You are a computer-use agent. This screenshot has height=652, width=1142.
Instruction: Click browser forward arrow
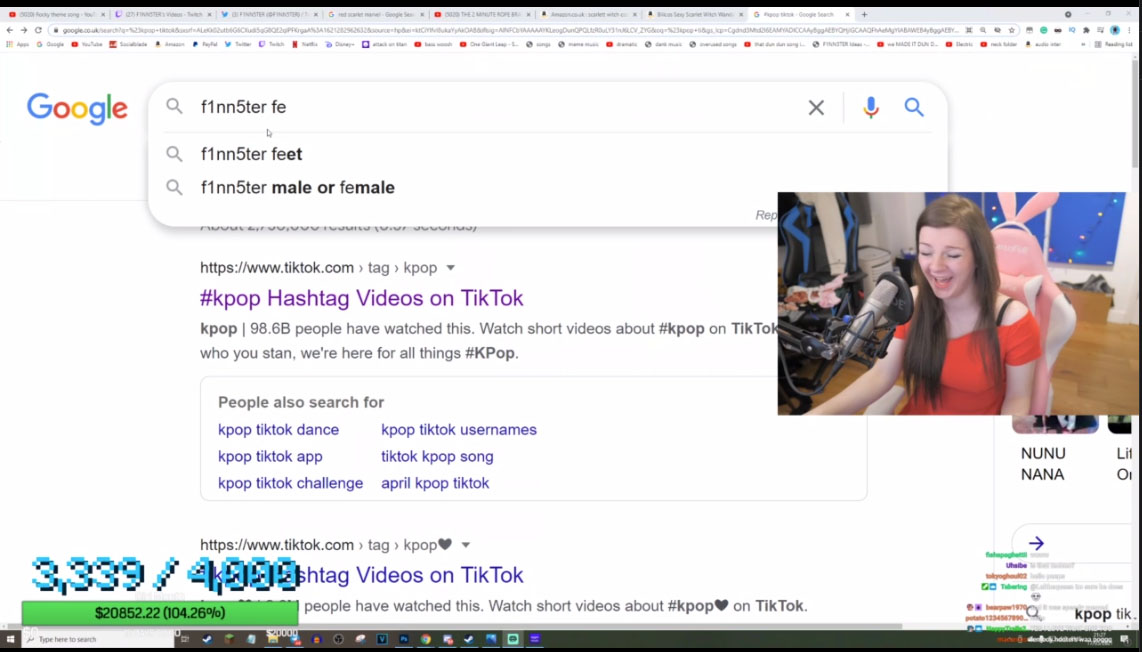pyautogui.click(x=23, y=30)
